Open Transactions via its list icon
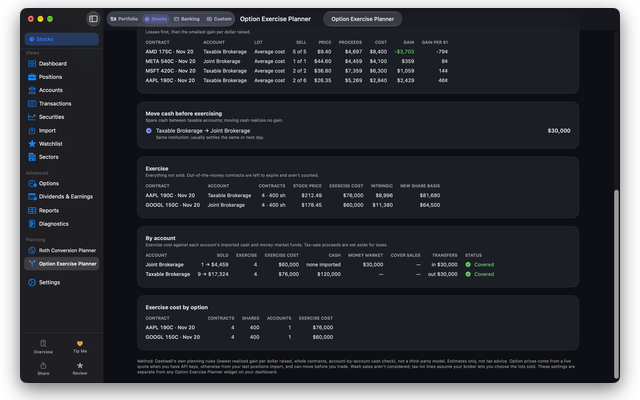This screenshot has height=400, width=640. click(x=32, y=104)
